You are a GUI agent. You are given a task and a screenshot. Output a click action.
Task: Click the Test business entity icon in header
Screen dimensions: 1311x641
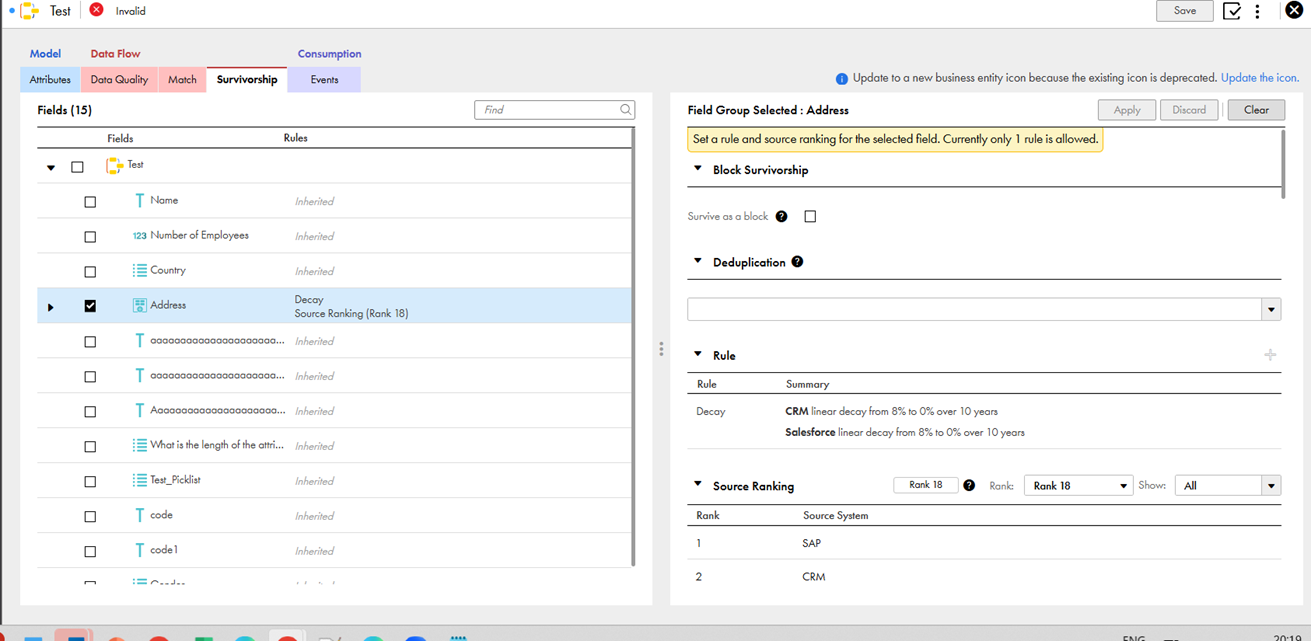click(x=29, y=11)
